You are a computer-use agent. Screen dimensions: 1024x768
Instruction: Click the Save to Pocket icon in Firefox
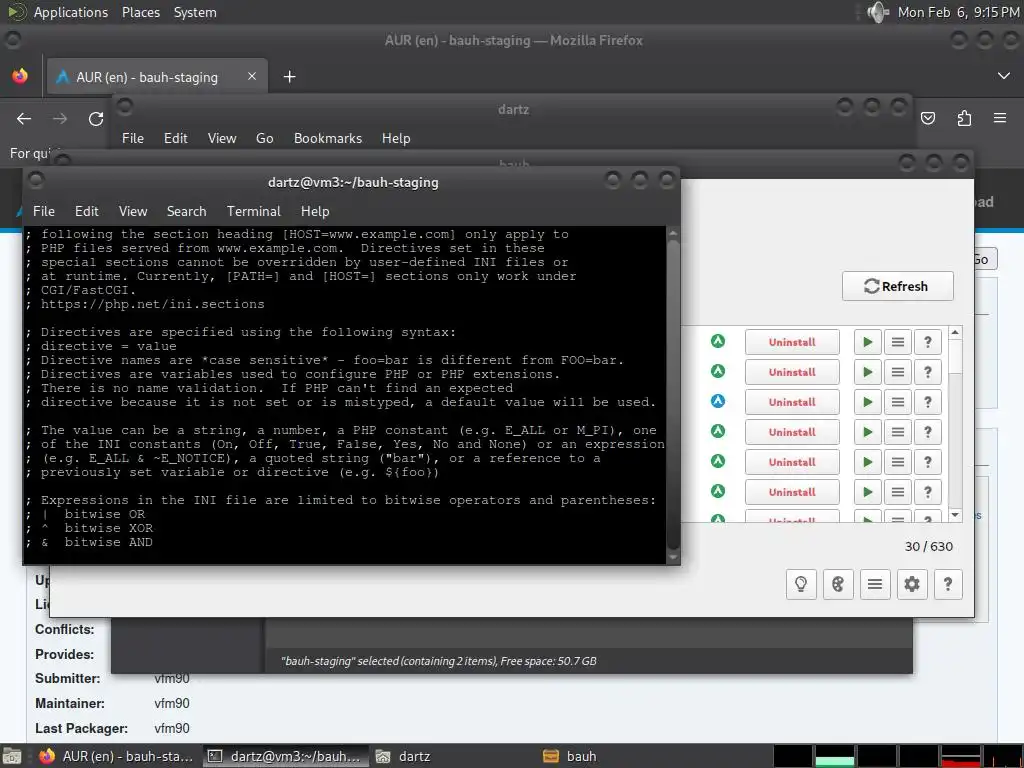tap(927, 118)
